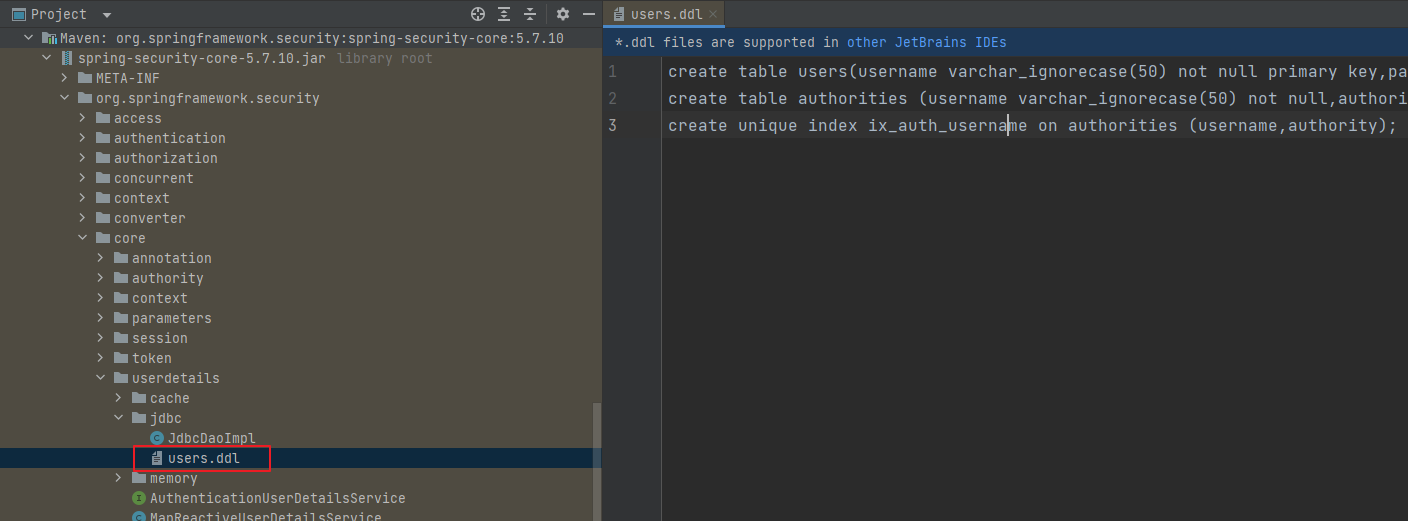Open Project panel settings gear
This screenshot has height=521, width=1408.
562,14
